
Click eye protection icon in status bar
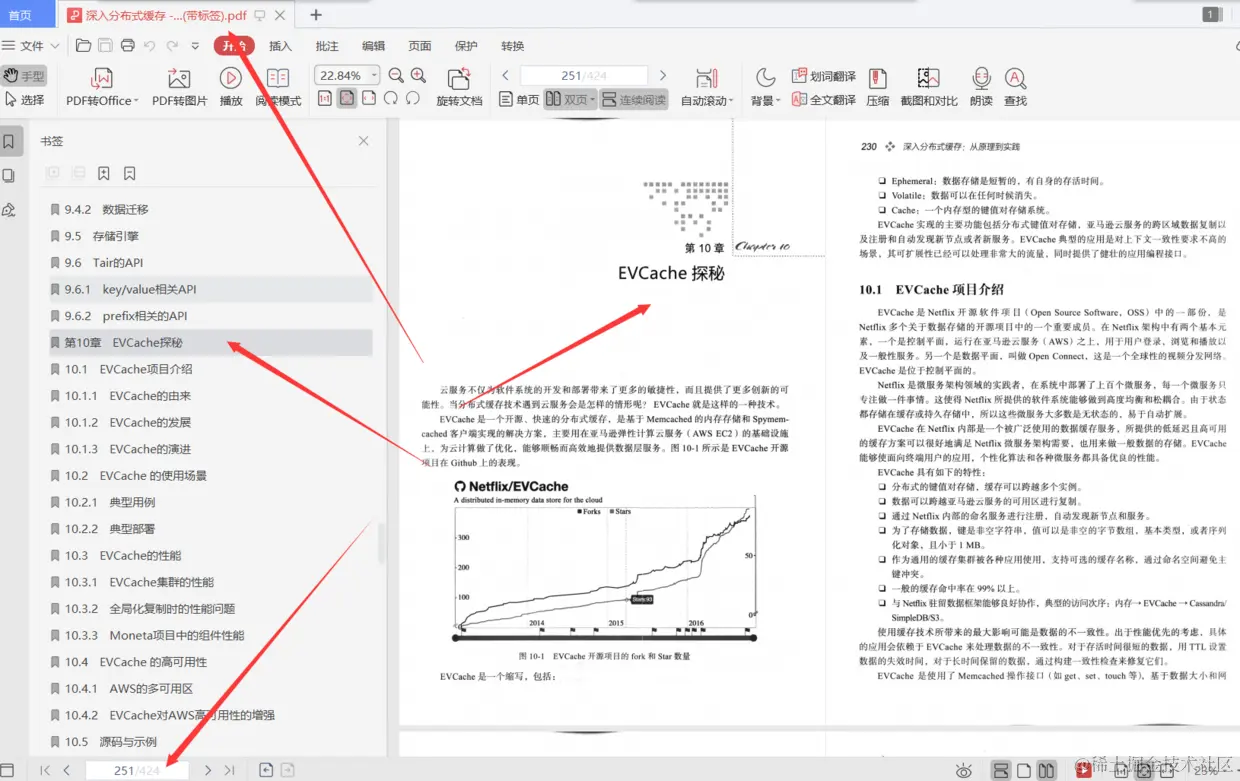click(x=963, y=771)
